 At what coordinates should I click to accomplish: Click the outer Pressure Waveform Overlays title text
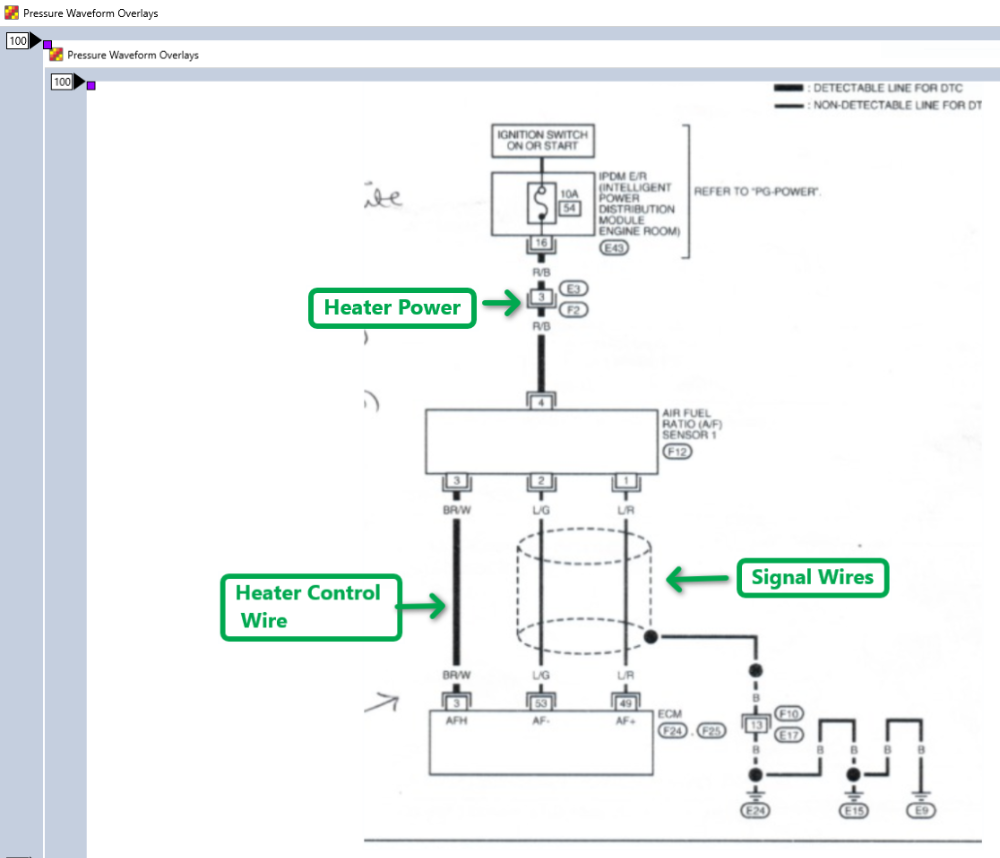click(90, 13)
